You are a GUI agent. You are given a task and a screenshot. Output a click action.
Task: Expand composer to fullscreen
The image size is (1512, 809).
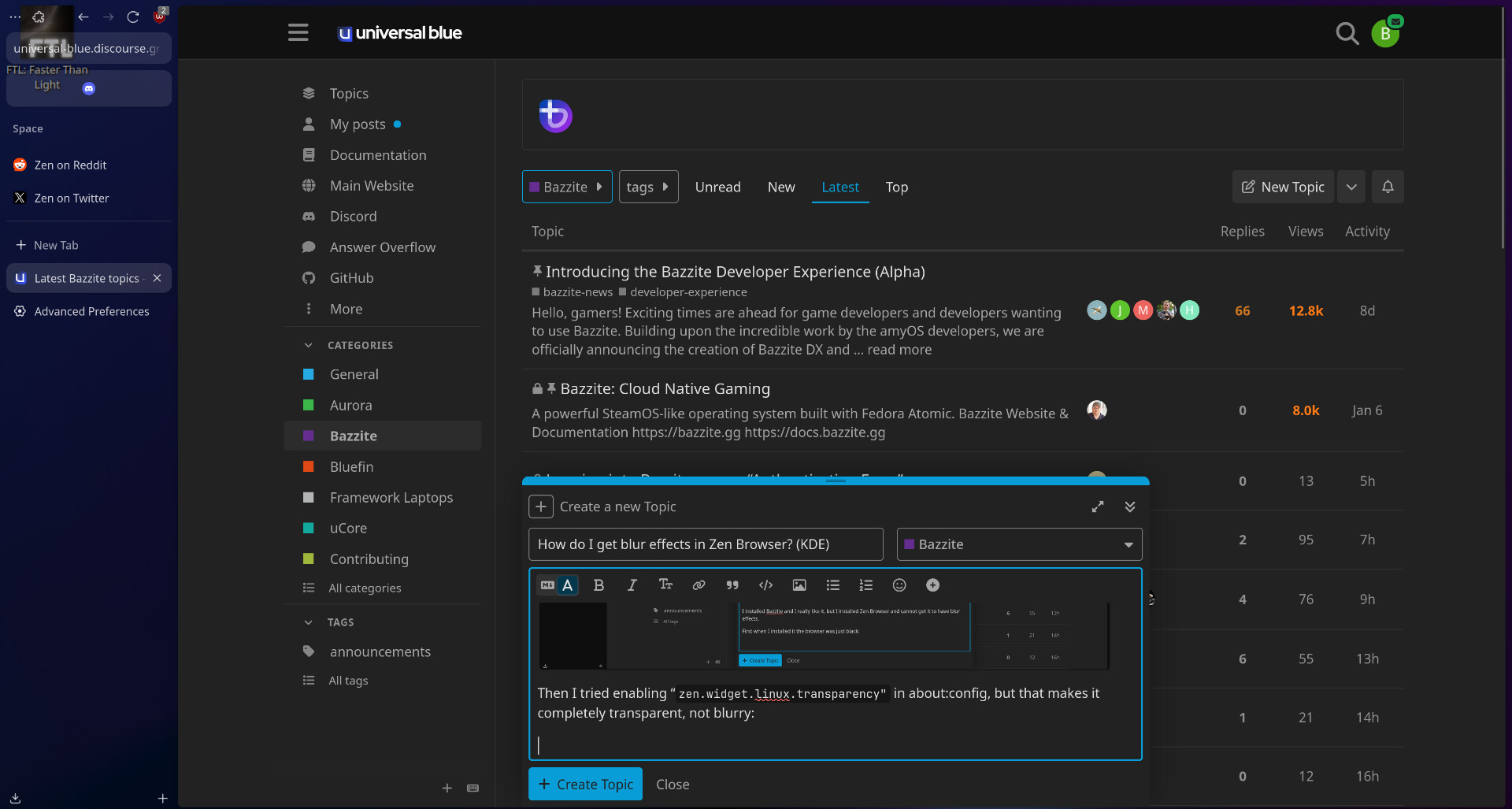1098,507
